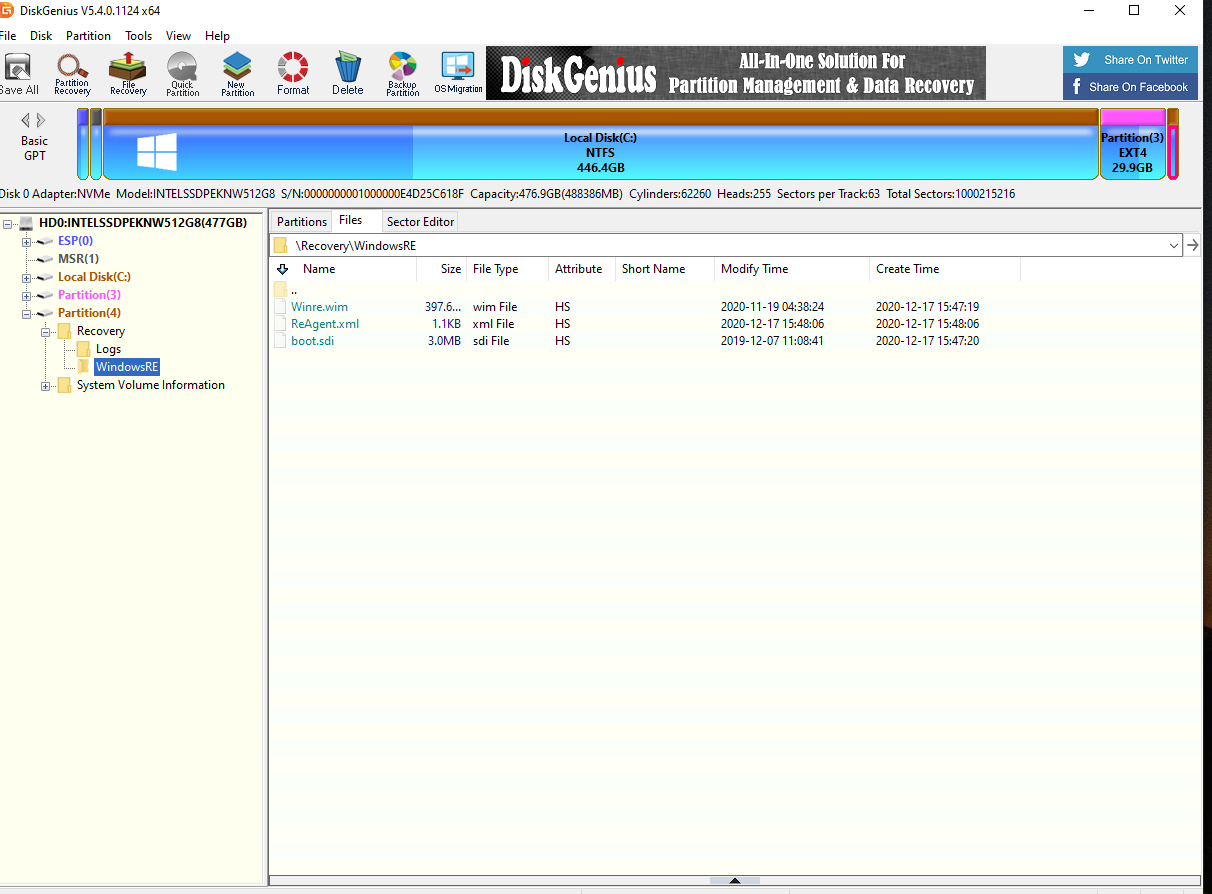Viewport: 1212px width, 894px height.
Task: Sort files by the Size column
Action: pyautogui.click(x=441, y=269)
